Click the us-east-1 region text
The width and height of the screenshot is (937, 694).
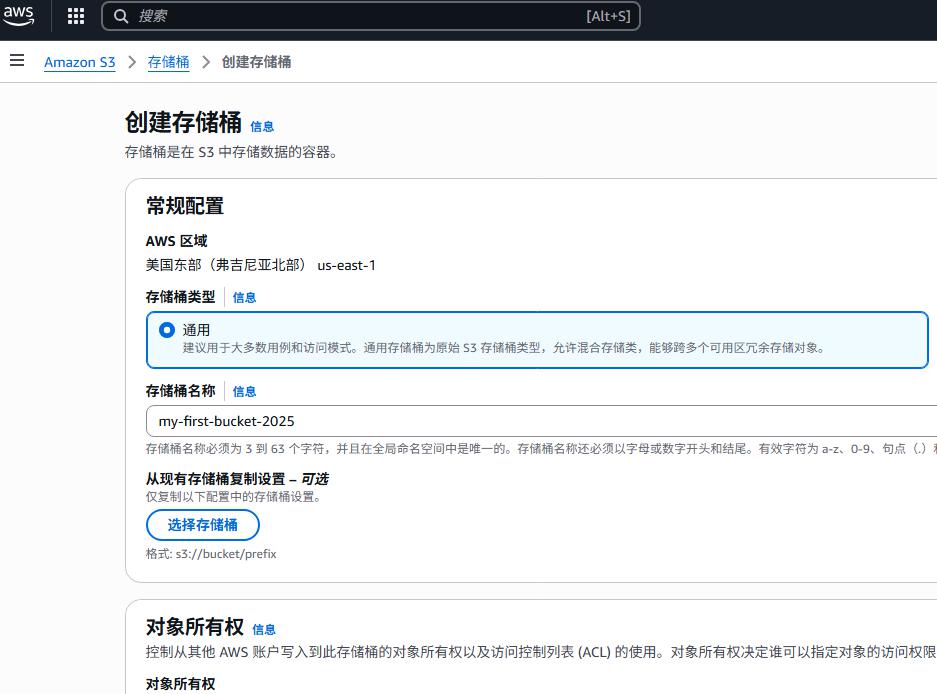tap(346, 265)
